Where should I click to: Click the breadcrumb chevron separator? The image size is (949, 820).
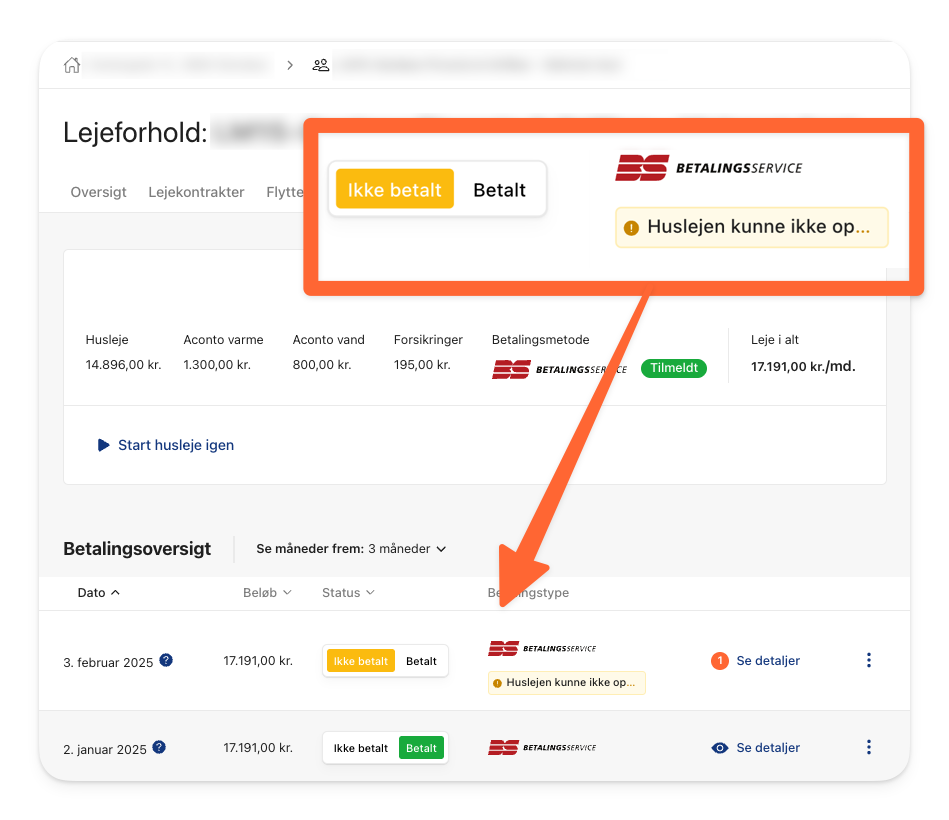click(290, 65)
